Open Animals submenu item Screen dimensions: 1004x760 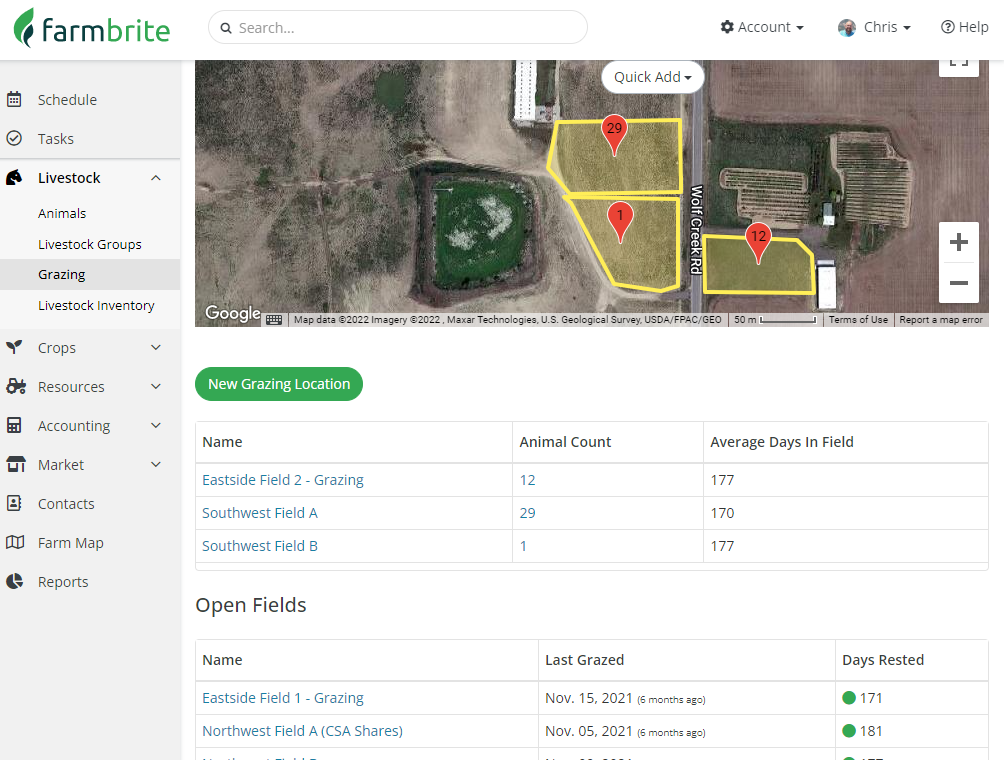click(62, 213)
